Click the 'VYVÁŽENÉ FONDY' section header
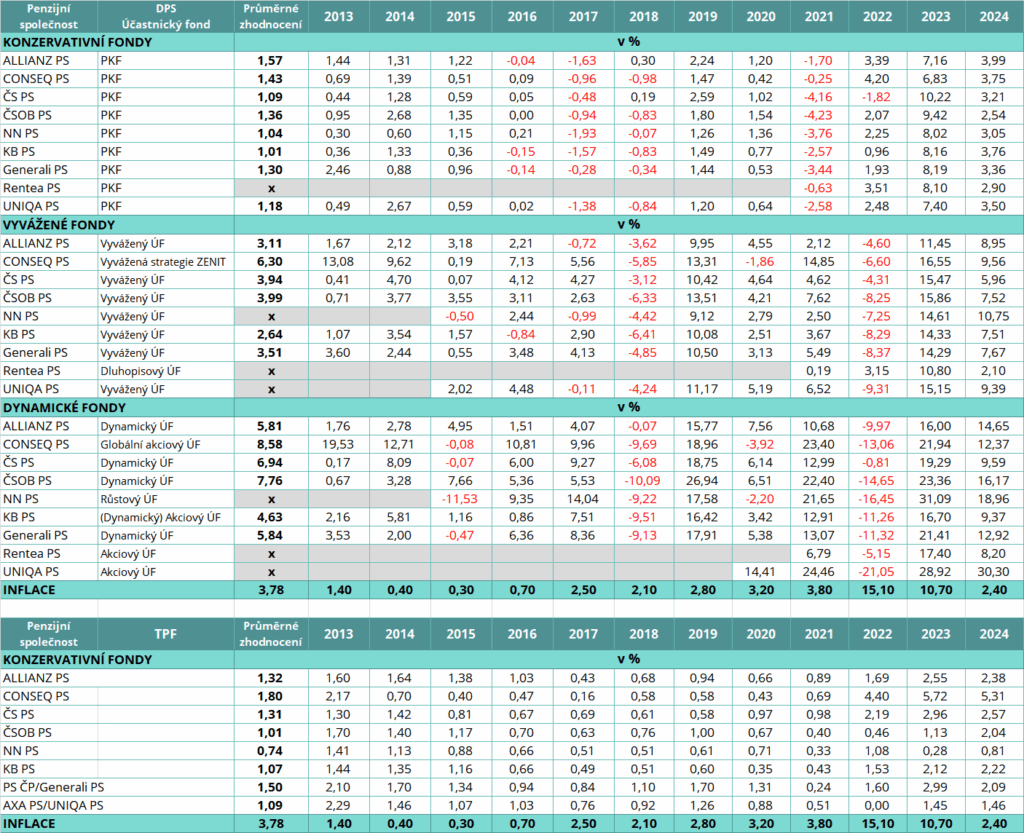The width and height of the screenshot is (1024, 833). click(59, 225)
